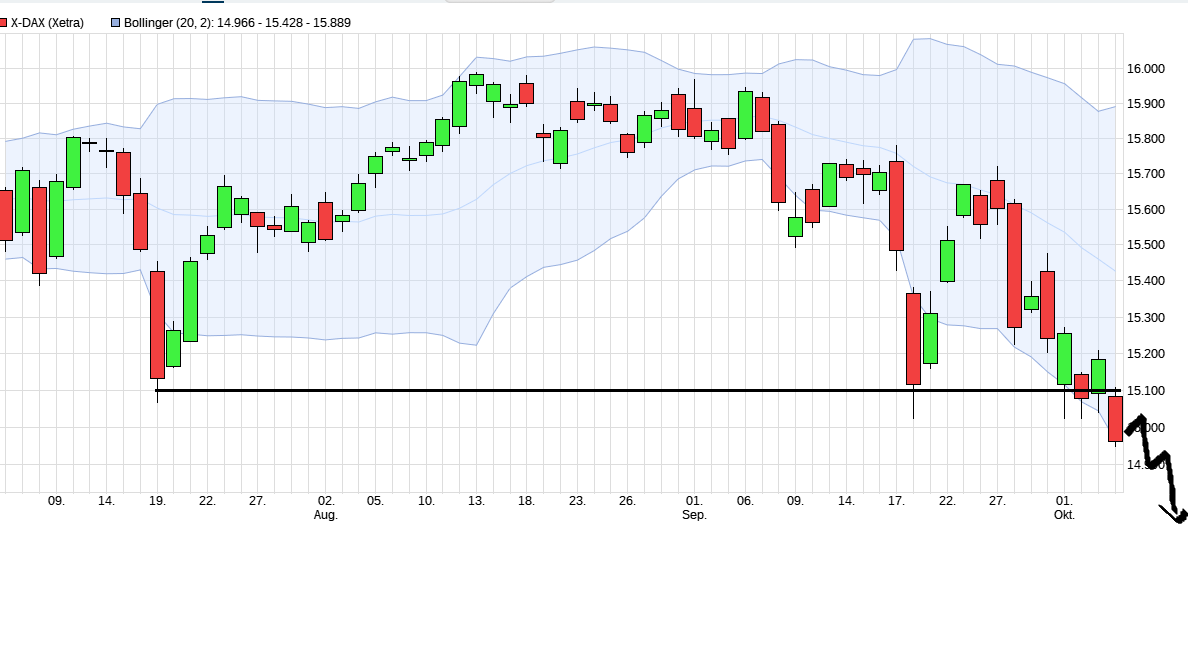This screenshot has height=648, width=1188.
Task: Click the 05. date label on the time axis
Action: (375, 501)
